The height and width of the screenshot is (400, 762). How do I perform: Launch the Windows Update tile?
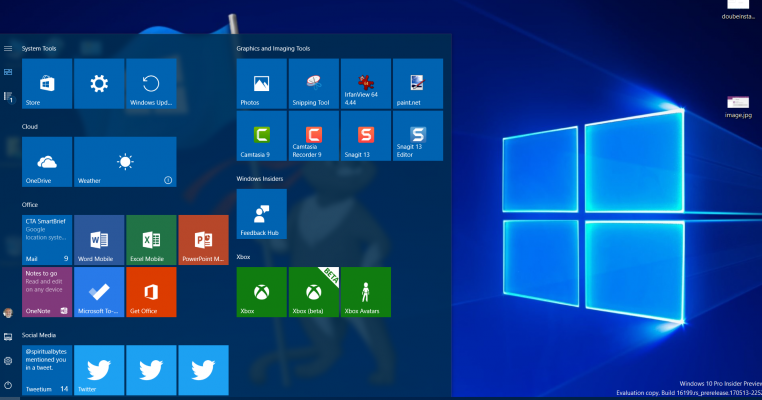coord(151,84)
